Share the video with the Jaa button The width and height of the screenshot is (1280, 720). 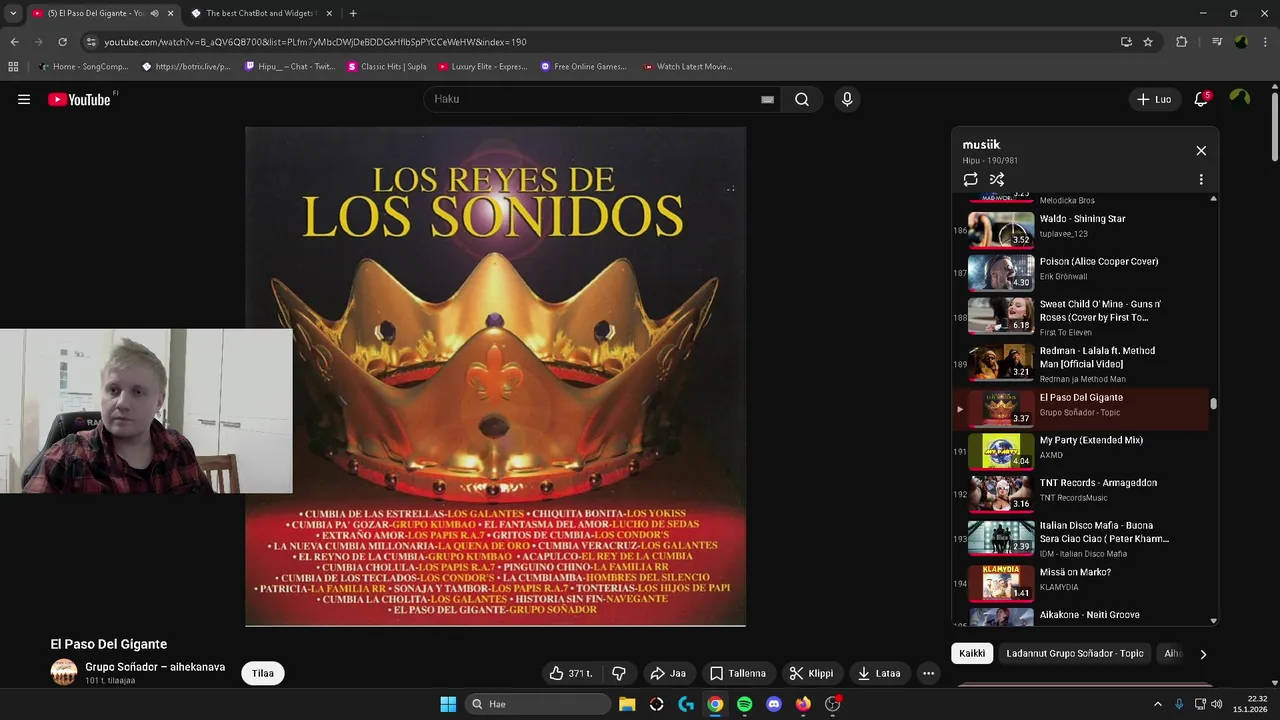[668, 673]
